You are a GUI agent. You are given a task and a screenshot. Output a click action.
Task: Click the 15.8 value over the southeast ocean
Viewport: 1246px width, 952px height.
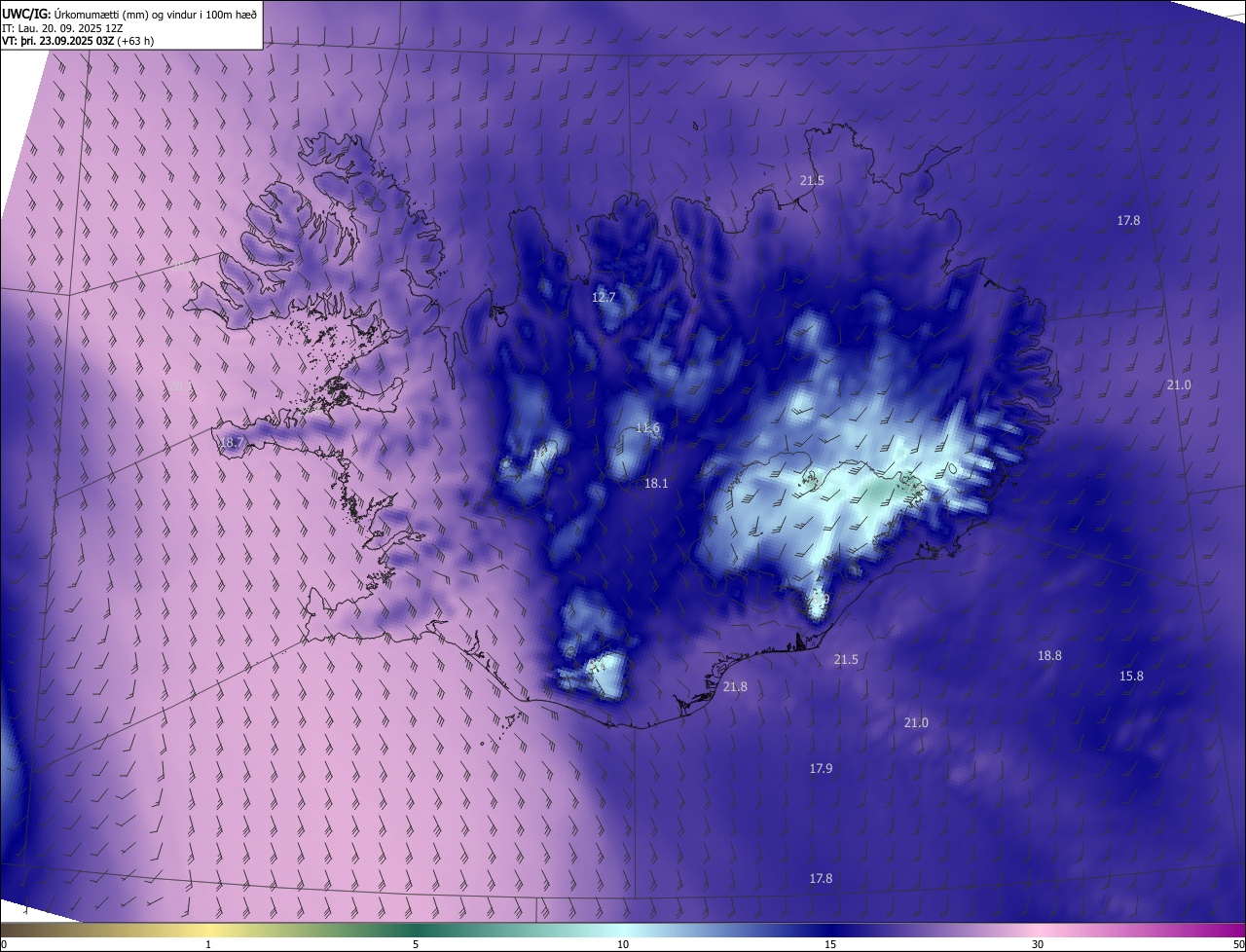click(x=1131, y=676)
